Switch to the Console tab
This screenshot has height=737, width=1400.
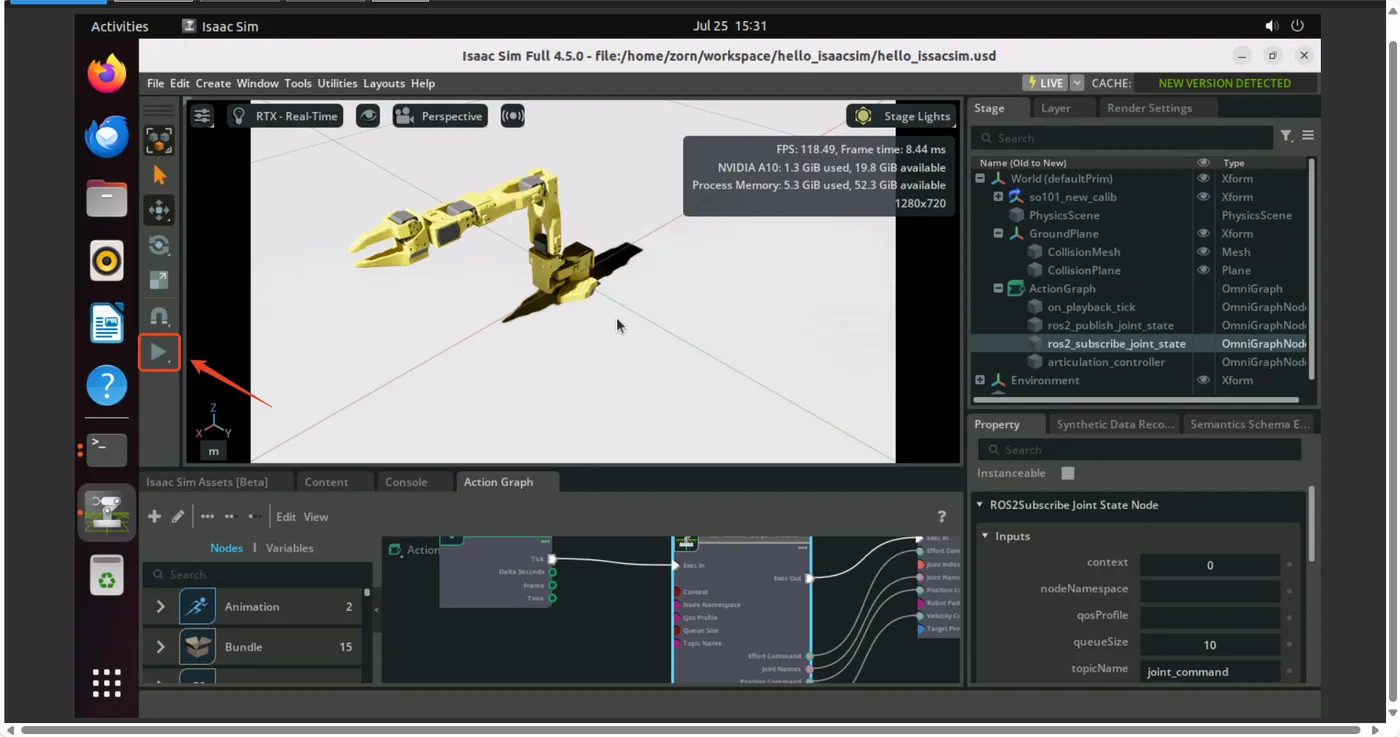(406, 482)
